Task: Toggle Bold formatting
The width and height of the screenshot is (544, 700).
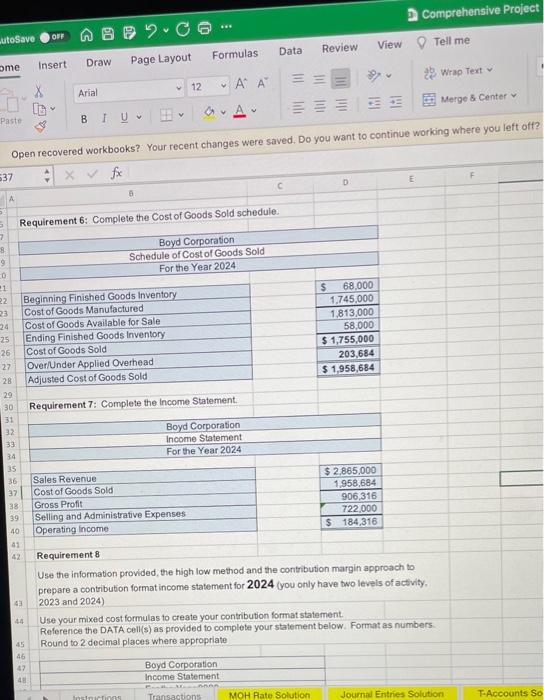Action: pos(83,119)
